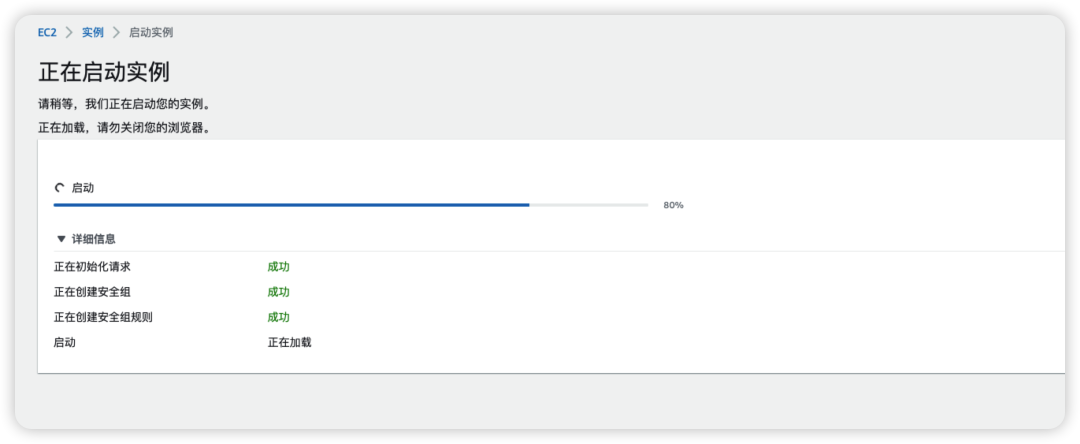Click the 详细信息 section header label
This screenshot has height=444, width=1080.
(x=94, y=240)
